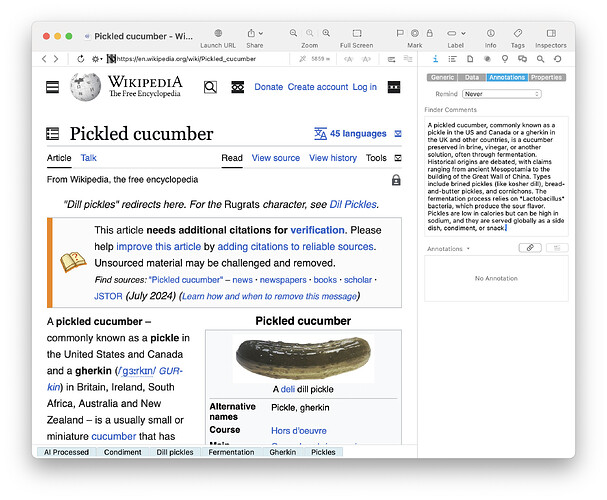Open the Talk tab of the article
Screen dimensions: 607x500
(x=89, y=158)
